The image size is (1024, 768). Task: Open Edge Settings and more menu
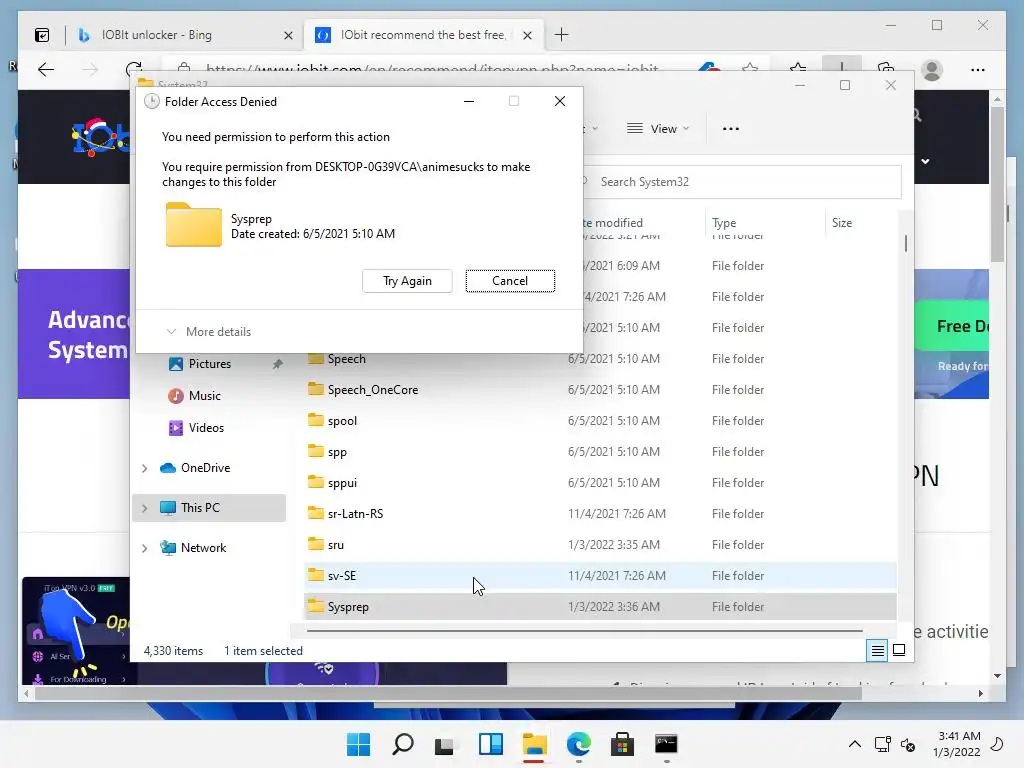point(978,70)
